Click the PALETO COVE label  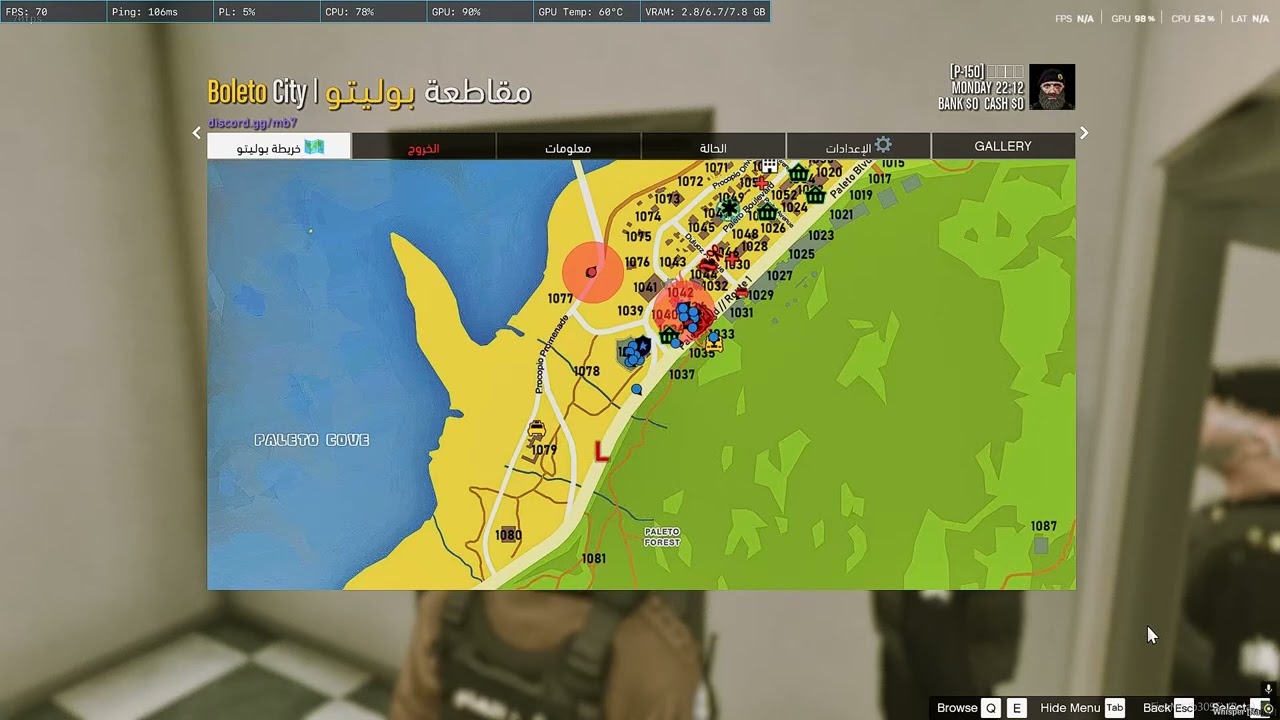312,440
